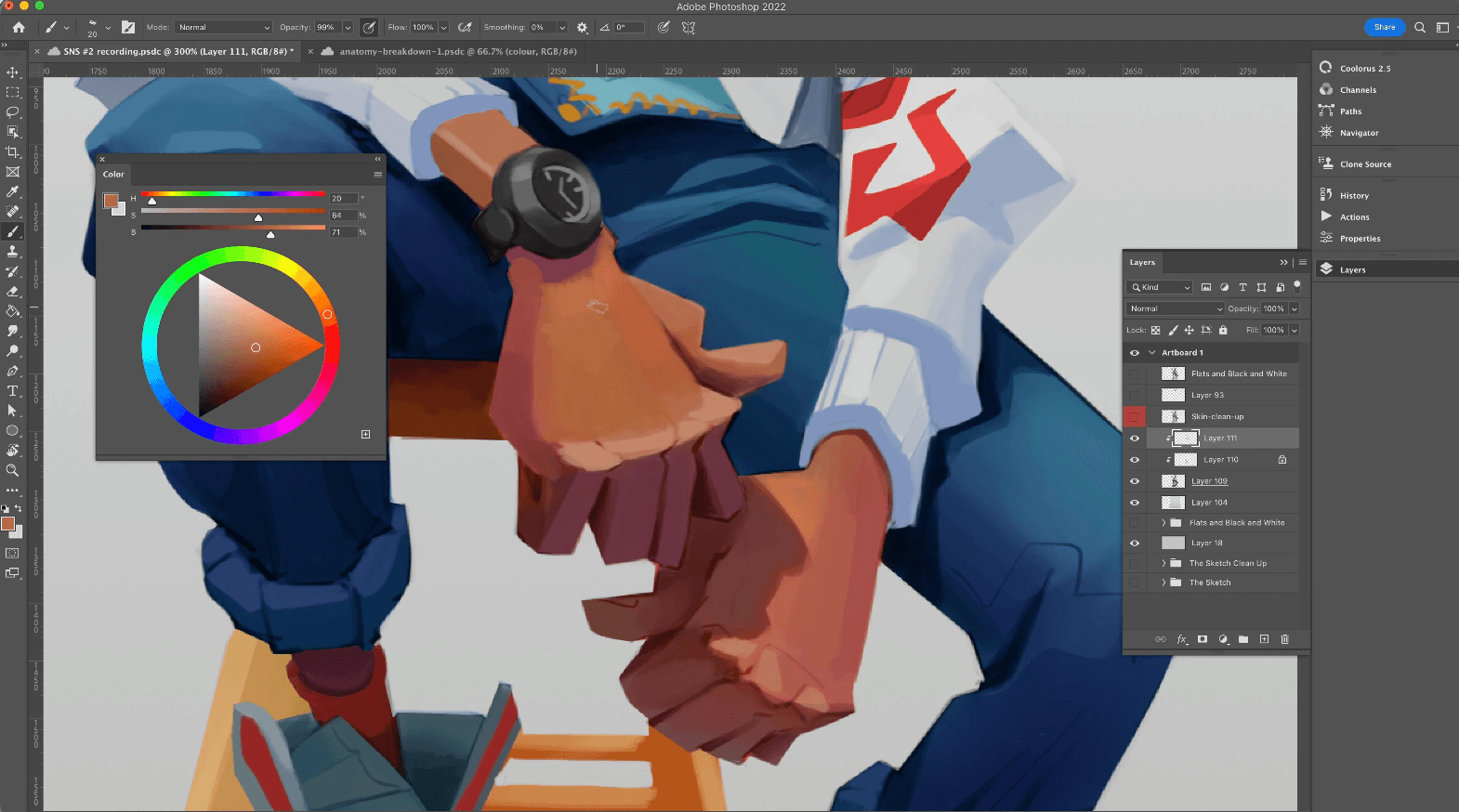Toggle pressure for size
This screenshot has width=1459, height=812.
pyautogui.click(x=664, y=28)
